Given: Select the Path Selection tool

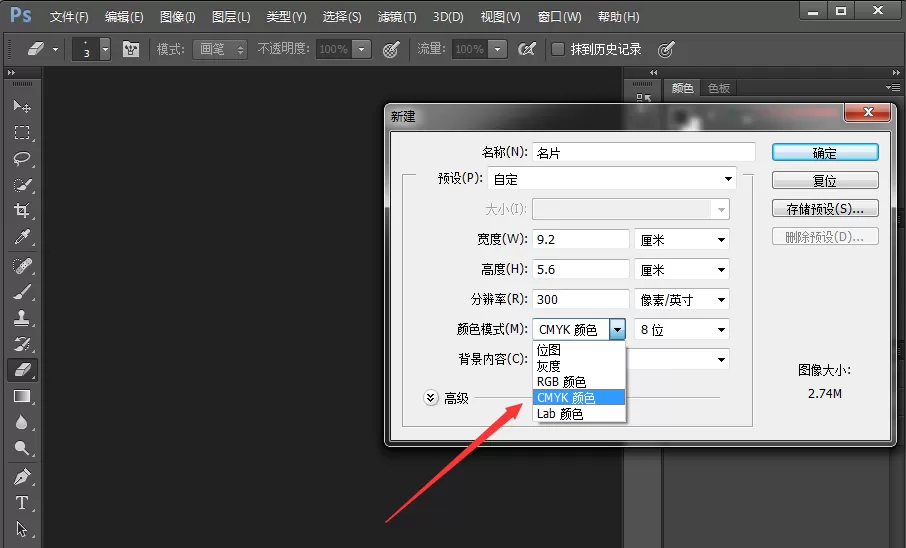Looking at the screenshot, I should pyautogui.click(x=22, y=530).
